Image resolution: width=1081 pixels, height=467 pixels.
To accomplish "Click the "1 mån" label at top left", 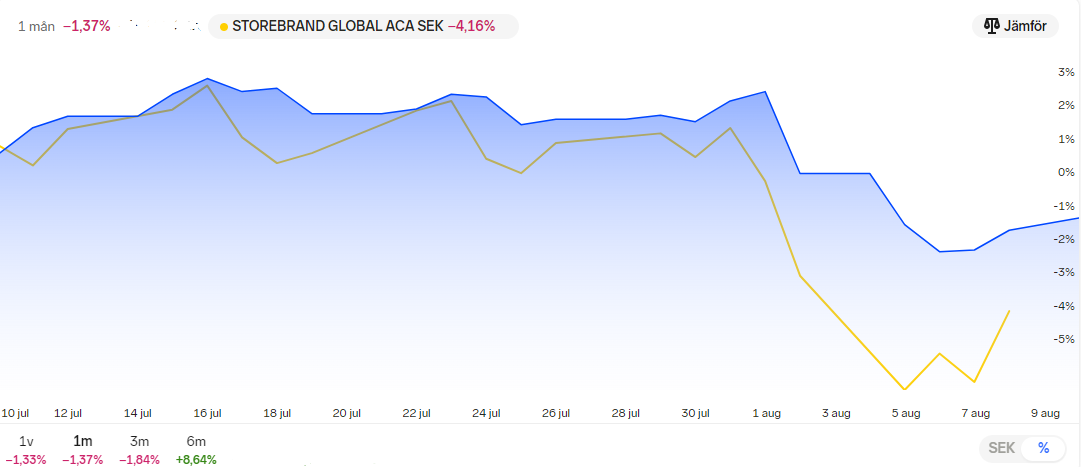I will coord(35,26).
